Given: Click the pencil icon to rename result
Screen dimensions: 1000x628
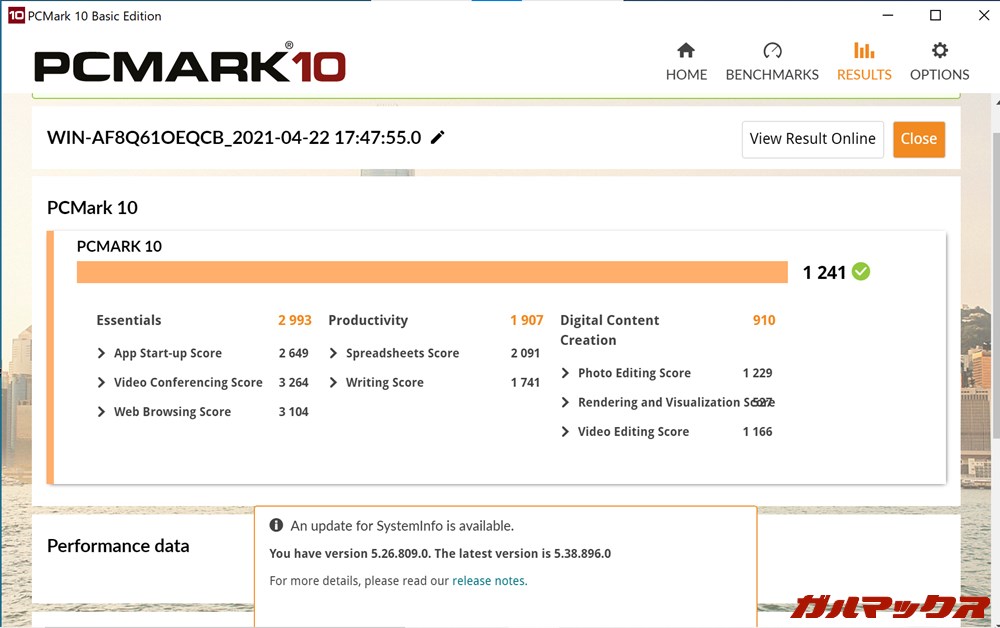Looking at the screenshot, I should point(437,138).
